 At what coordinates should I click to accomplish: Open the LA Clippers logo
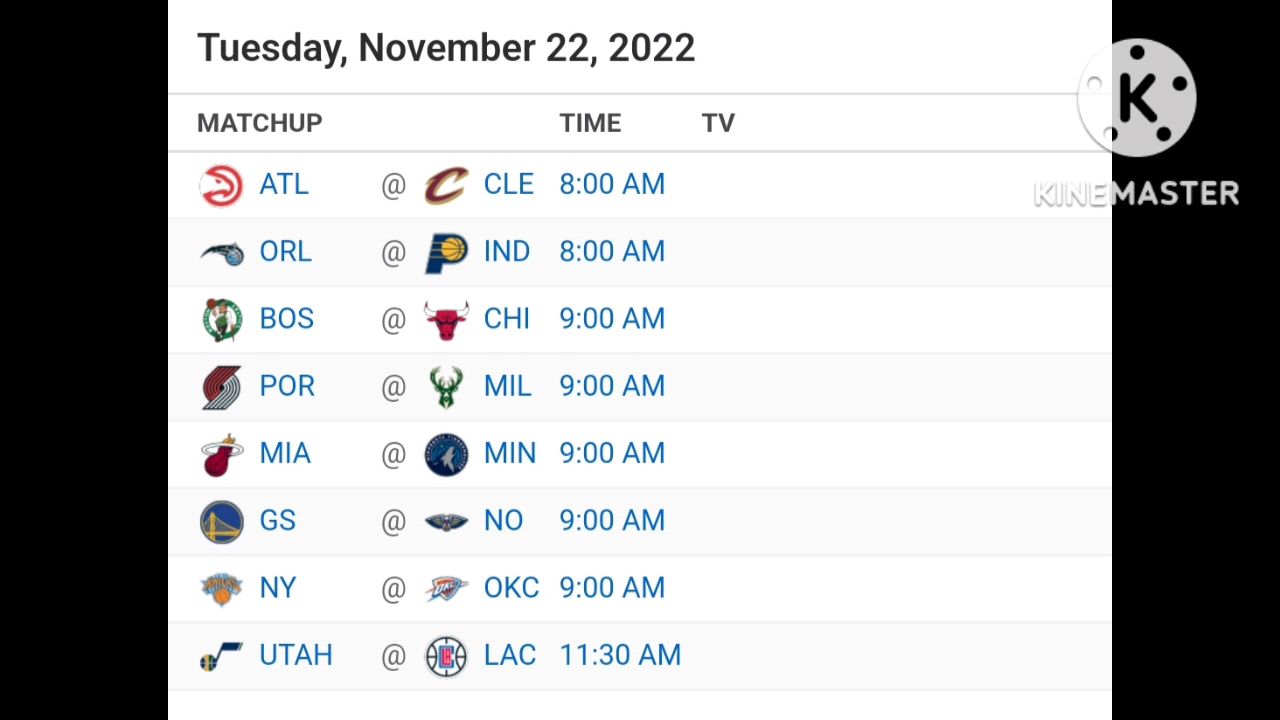[x=446, y=656]
